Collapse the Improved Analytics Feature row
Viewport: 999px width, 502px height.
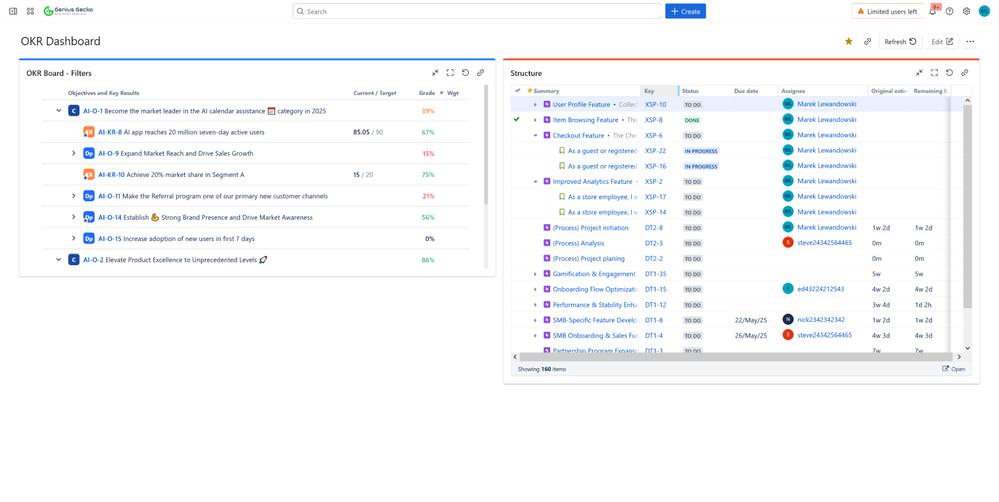[x=535, y=182]
